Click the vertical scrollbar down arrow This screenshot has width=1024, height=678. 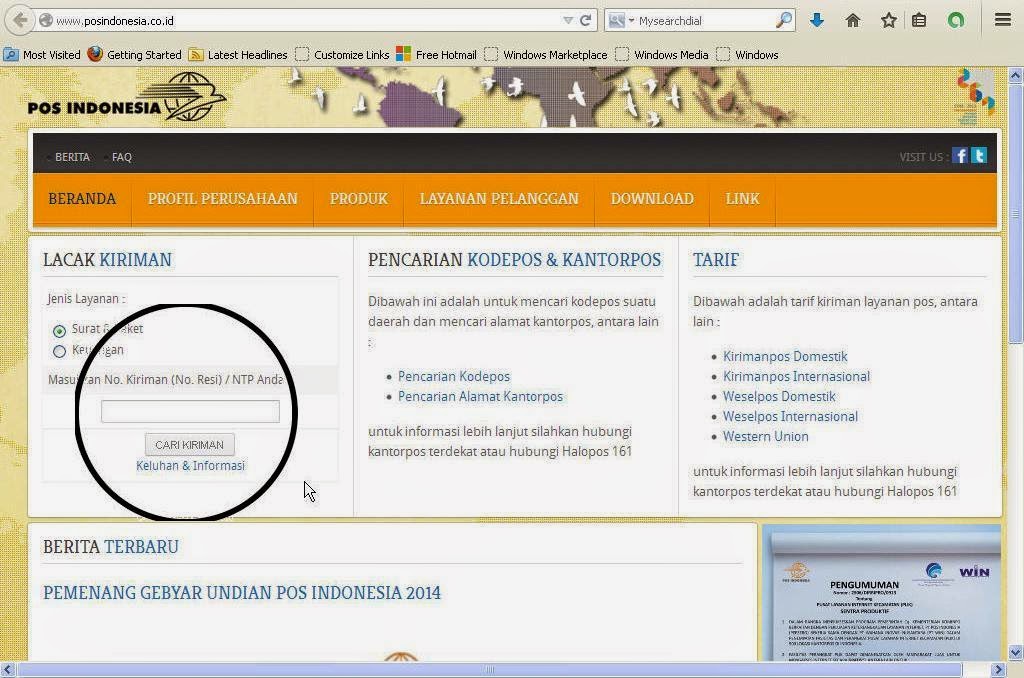click(1016, 652)
